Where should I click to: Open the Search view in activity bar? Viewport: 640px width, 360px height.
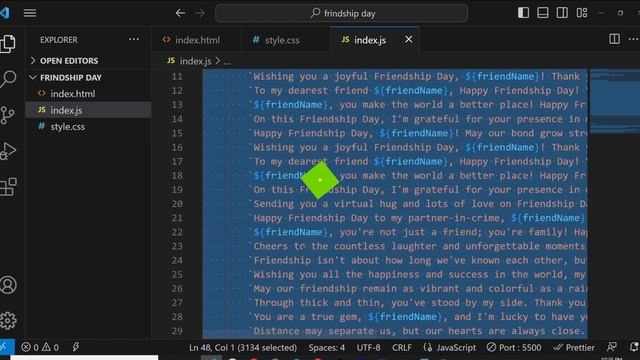8,79
